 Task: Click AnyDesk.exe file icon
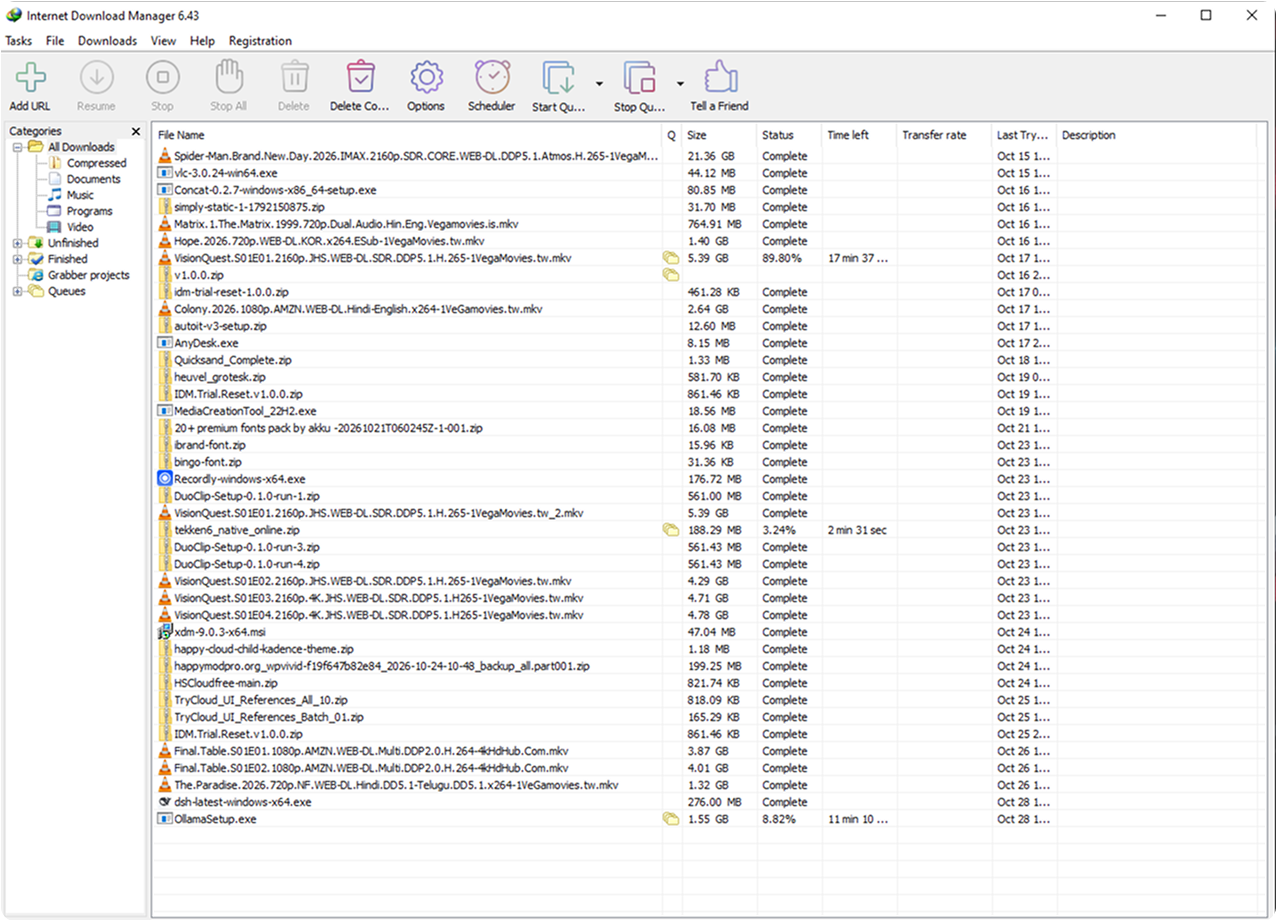(x=165, y=343)
